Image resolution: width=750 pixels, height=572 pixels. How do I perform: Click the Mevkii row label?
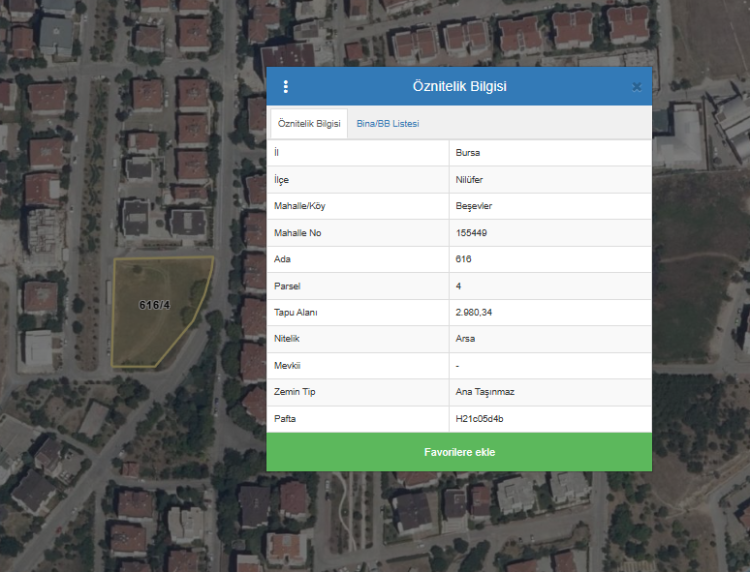point(288,365)
